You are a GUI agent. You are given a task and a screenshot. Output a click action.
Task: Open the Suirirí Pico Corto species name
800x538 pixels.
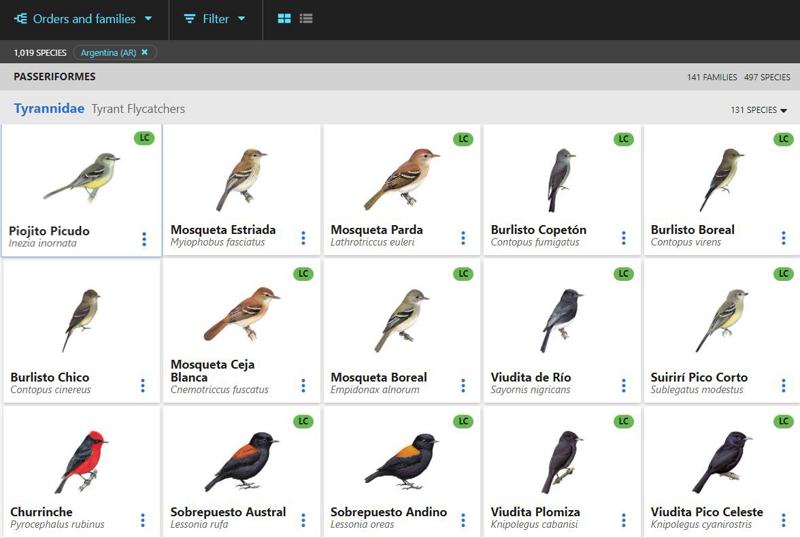coord(699,377)
